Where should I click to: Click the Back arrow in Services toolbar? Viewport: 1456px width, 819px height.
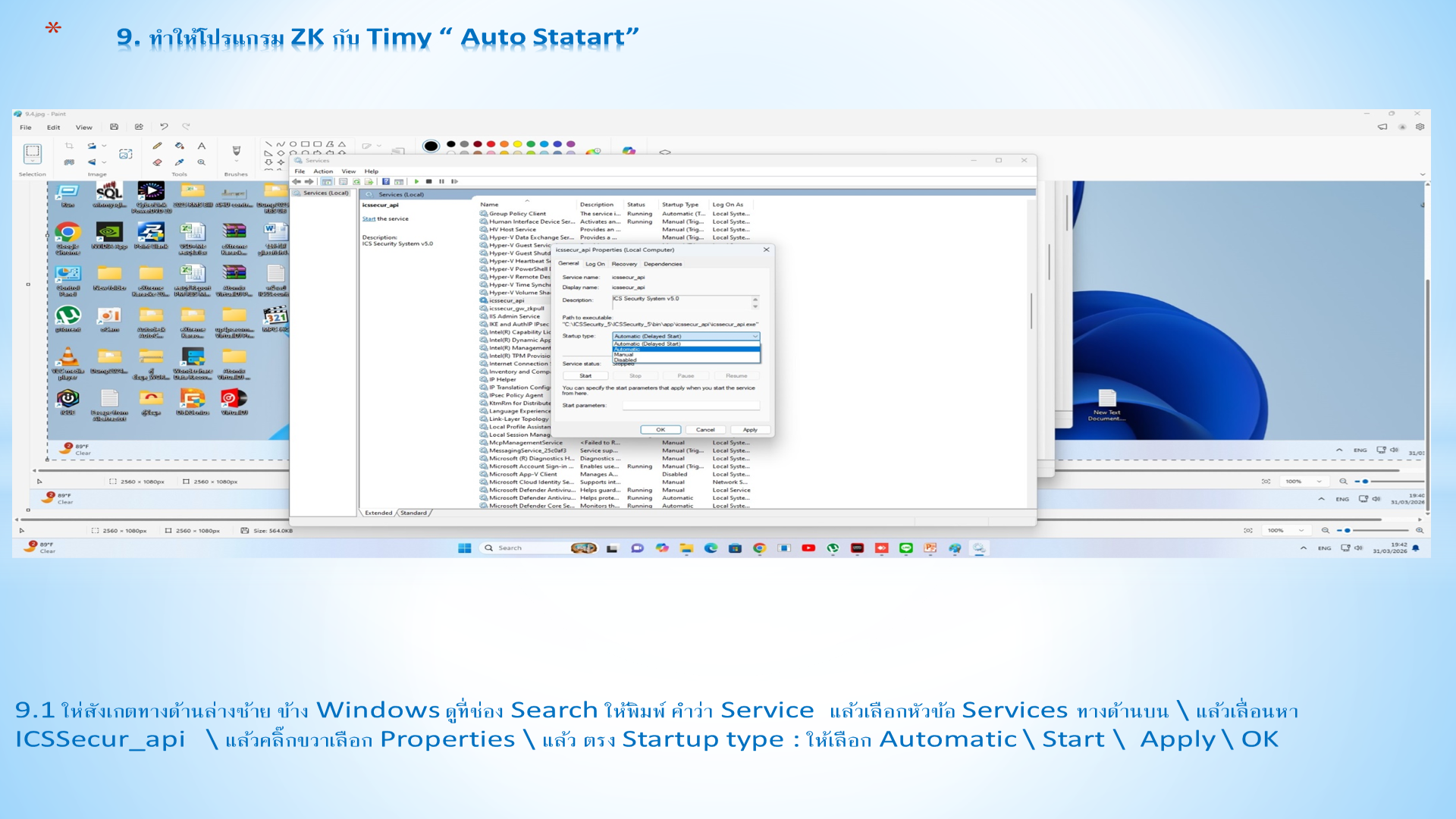coord(297,181)
